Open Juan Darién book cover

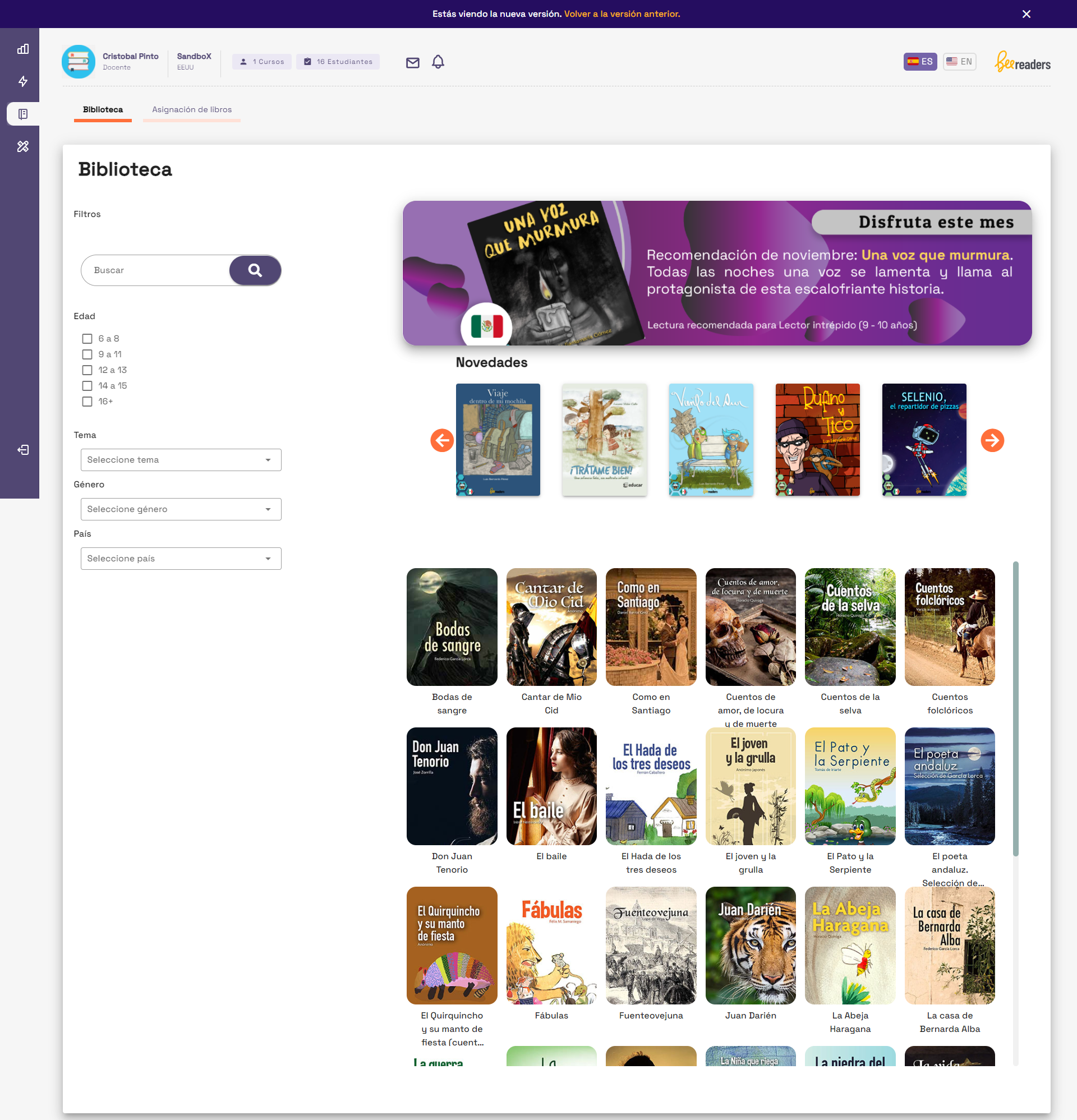[x=751, y=946]
